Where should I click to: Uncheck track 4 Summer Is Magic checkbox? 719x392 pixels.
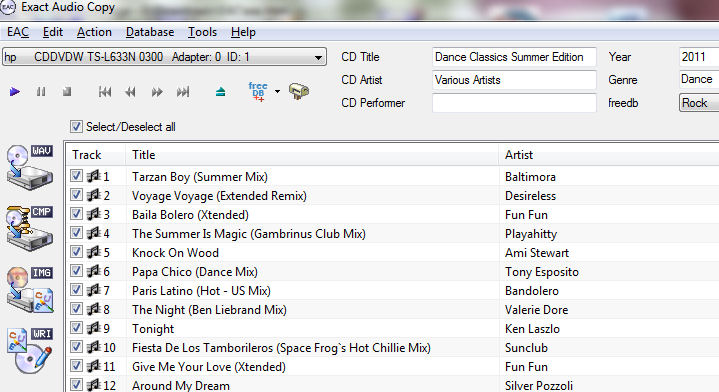coord(76,233)
